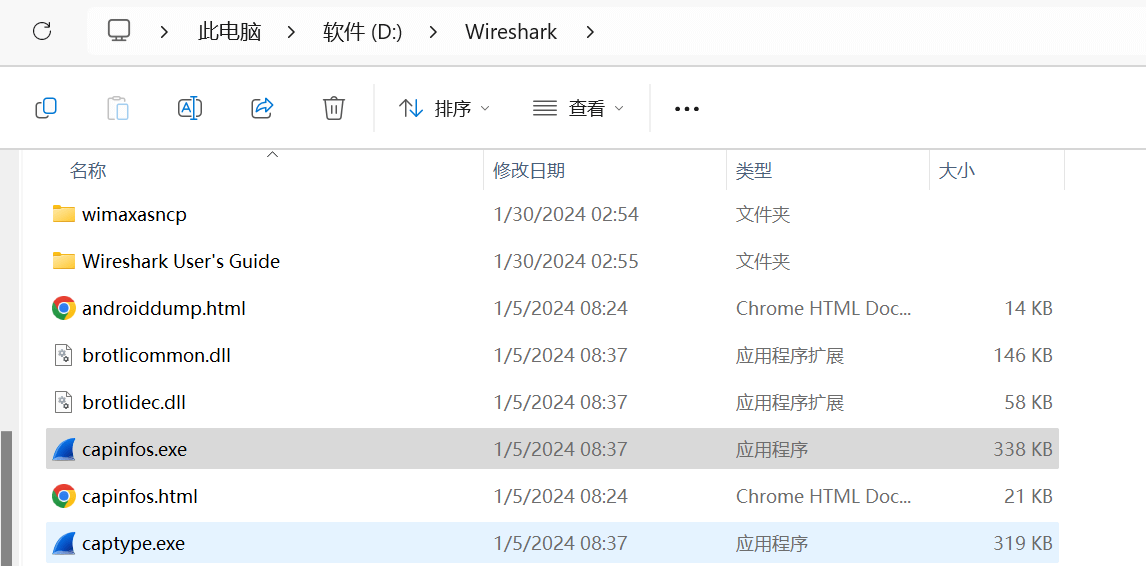Click the Paste icon in toolbar
The height and width of the screenshot is (566, 1146).
point(118,108)
